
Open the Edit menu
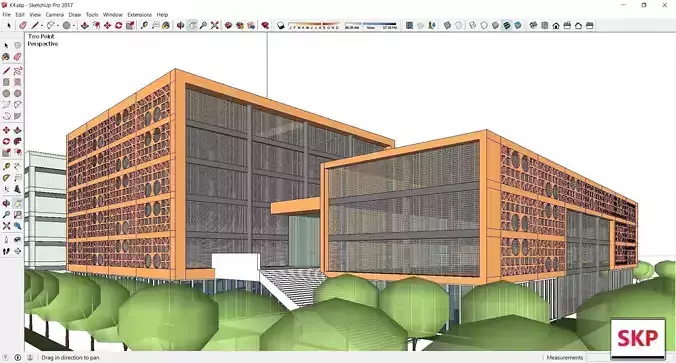pyautogui.click(x=20, y=15)
